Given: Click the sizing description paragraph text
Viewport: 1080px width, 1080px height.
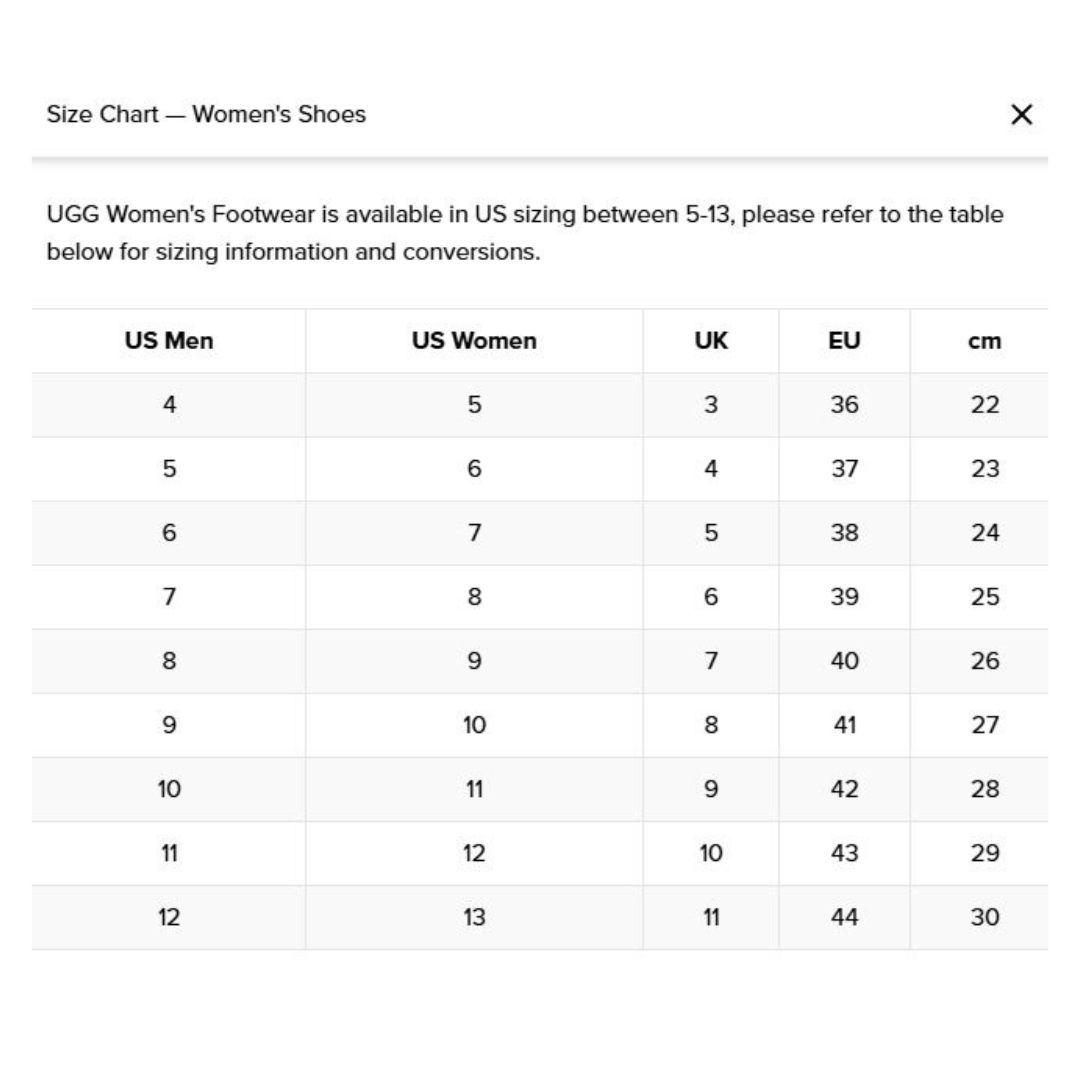Looking at the screenshot, I should 525,233.
